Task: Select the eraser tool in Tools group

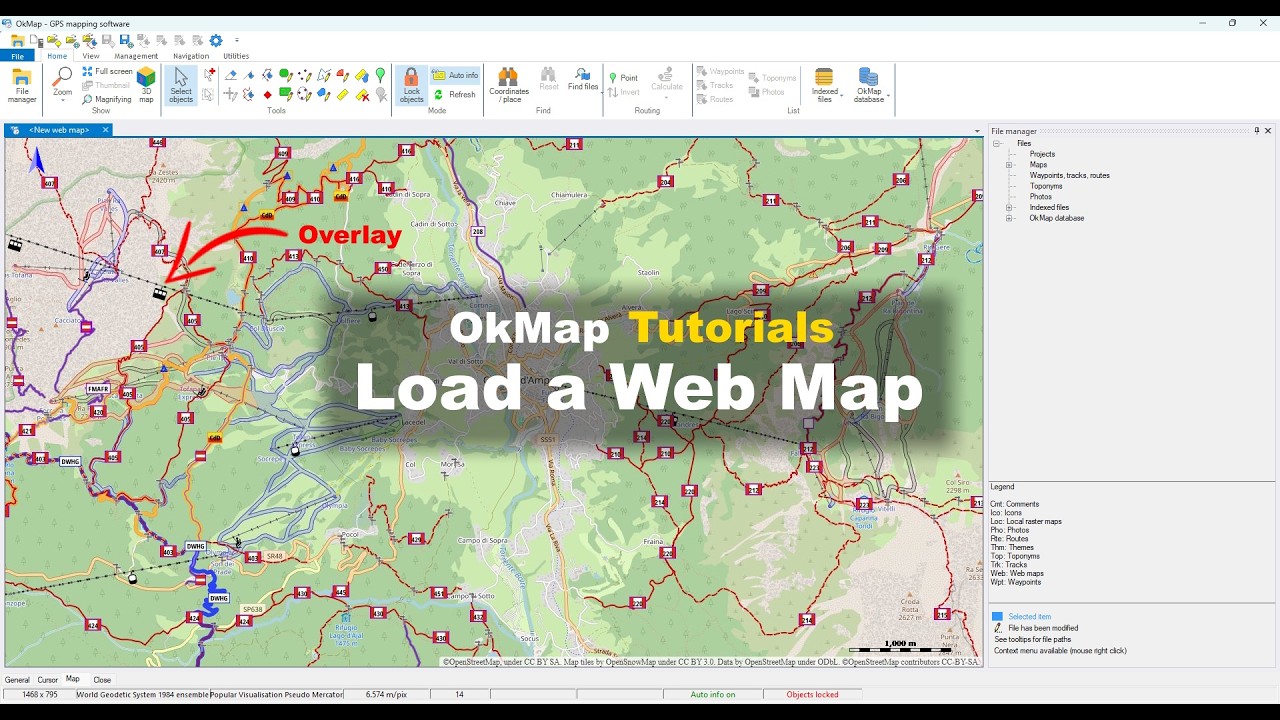Action: [x=231, y=75]
